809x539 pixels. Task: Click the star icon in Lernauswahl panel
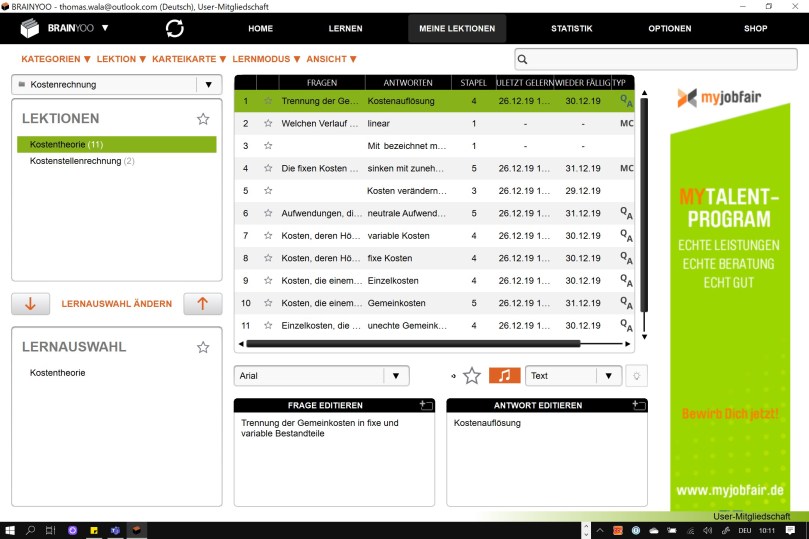[203, 347]
